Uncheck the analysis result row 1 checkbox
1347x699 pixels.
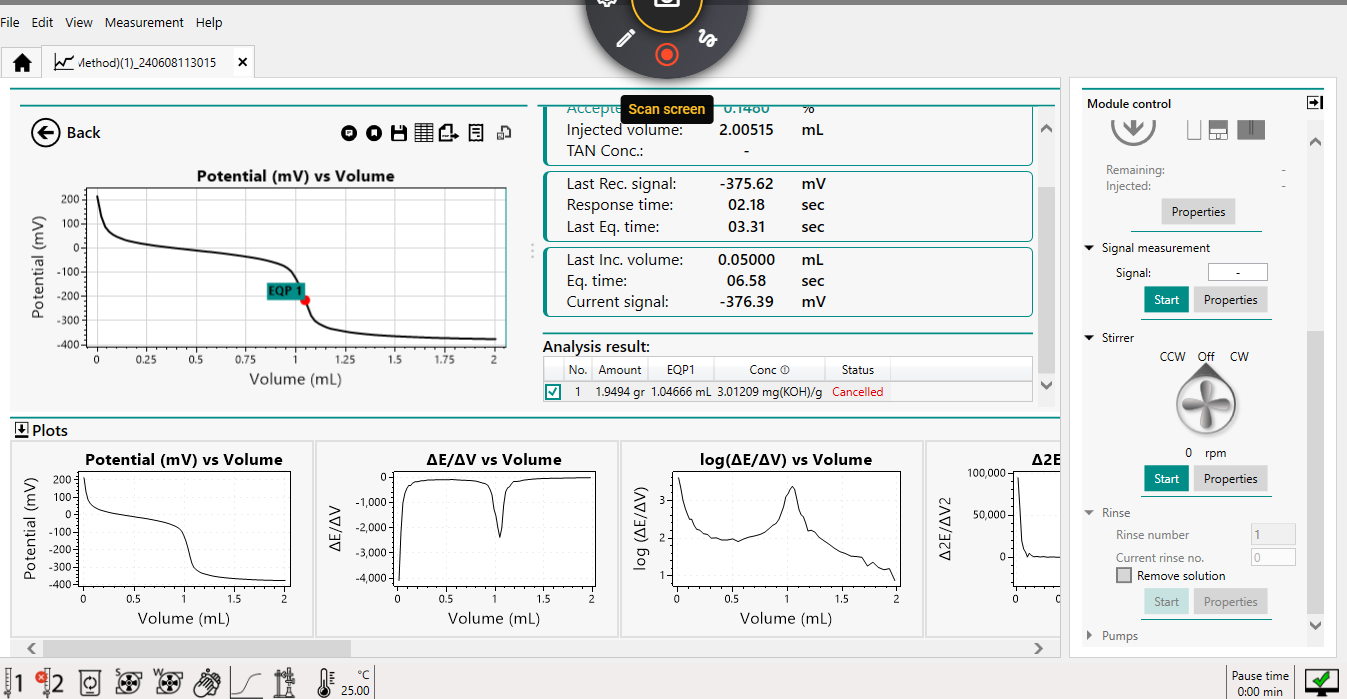(553, 392)
